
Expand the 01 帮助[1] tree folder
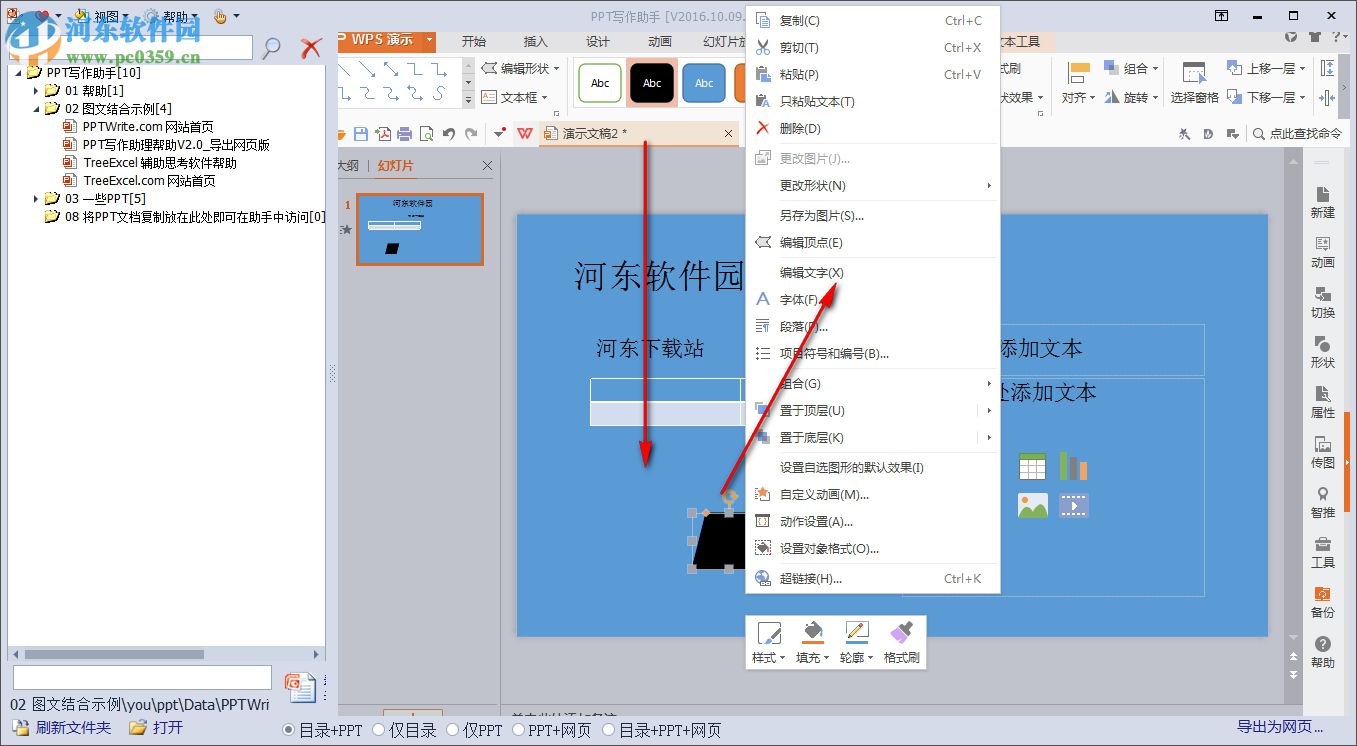(37, 91)
